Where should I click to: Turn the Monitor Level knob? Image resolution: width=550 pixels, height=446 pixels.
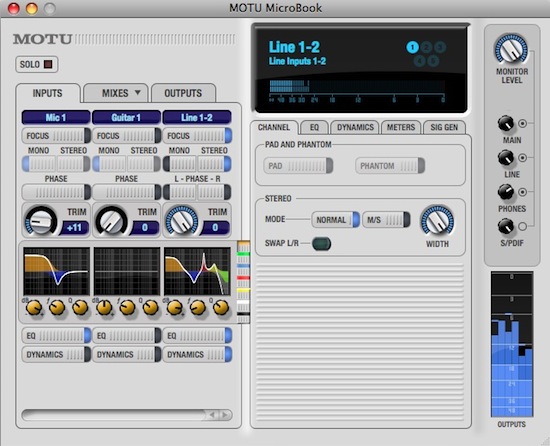pos(511,49)
